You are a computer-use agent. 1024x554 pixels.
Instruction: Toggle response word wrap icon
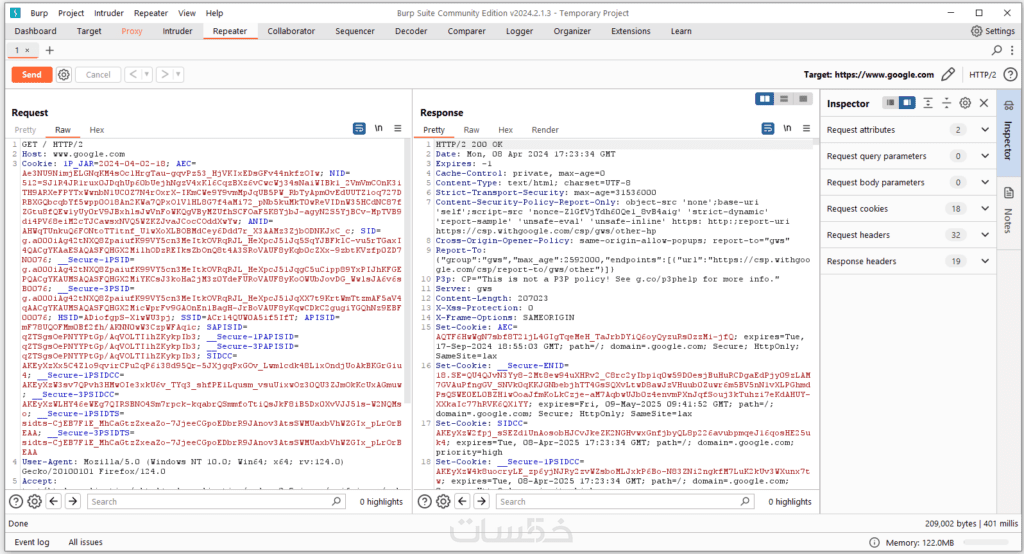point(768,129)
